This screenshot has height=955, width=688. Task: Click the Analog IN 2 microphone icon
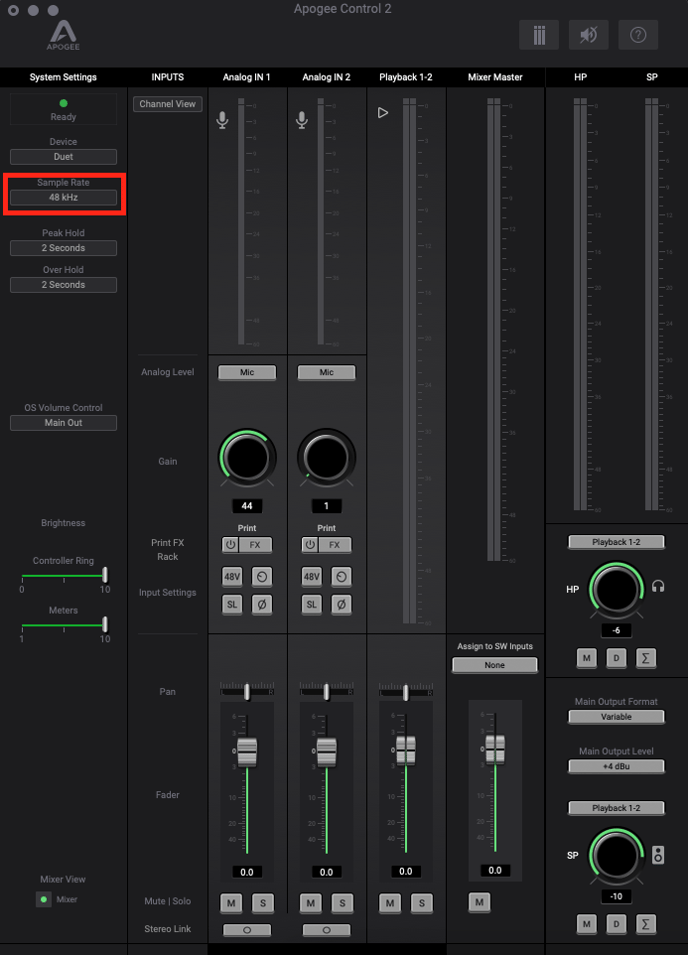pos(301,120)
